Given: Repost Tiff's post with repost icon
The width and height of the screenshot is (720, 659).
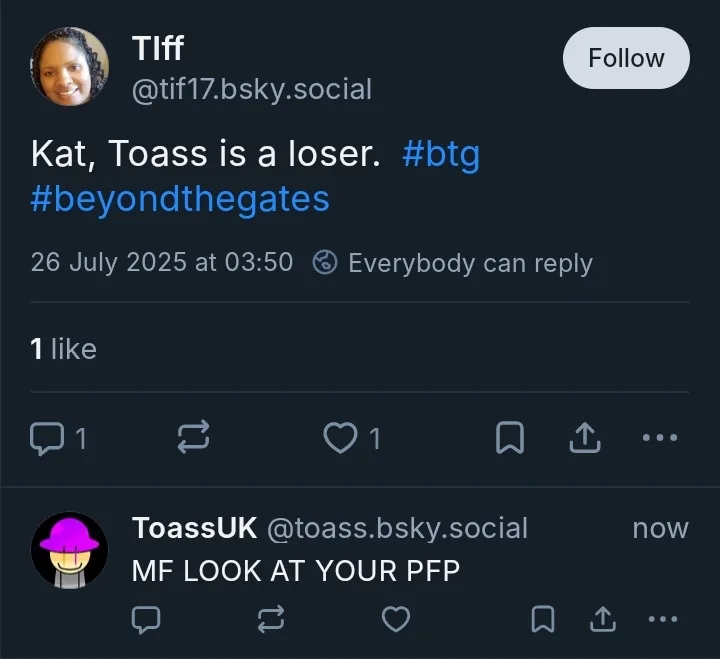Looking at the screenshot, I should [x=193, y=438].
